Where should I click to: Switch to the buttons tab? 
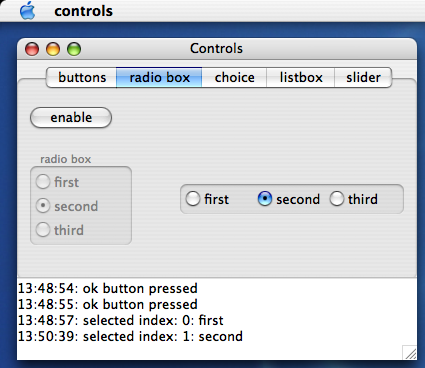(x=82, y=78)
